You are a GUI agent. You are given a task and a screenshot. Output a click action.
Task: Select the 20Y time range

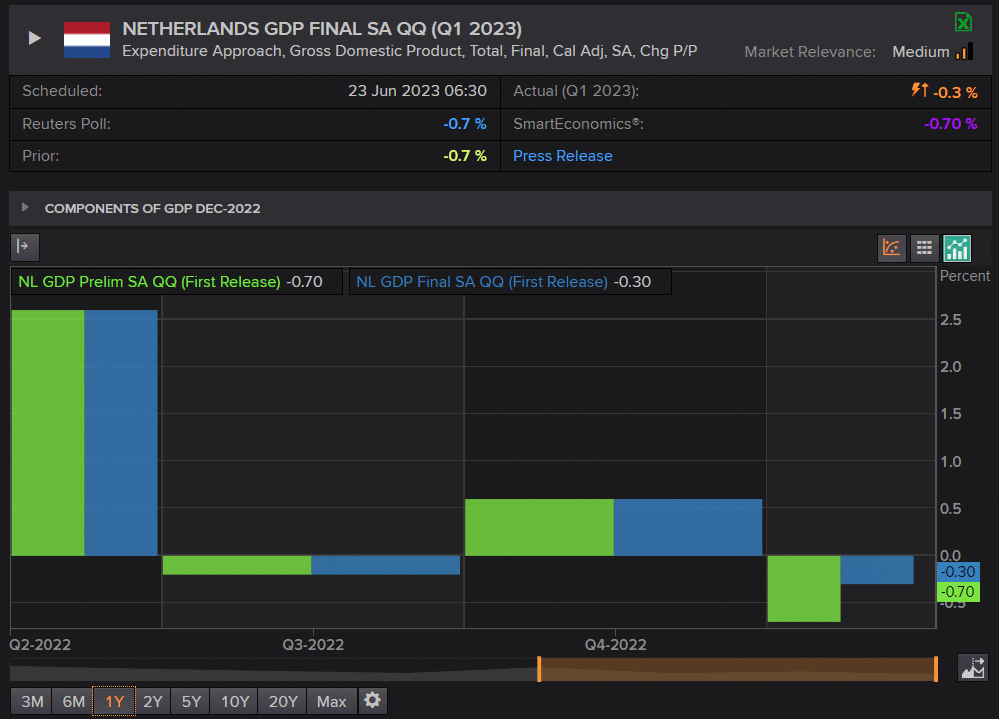tap(283, 701)
